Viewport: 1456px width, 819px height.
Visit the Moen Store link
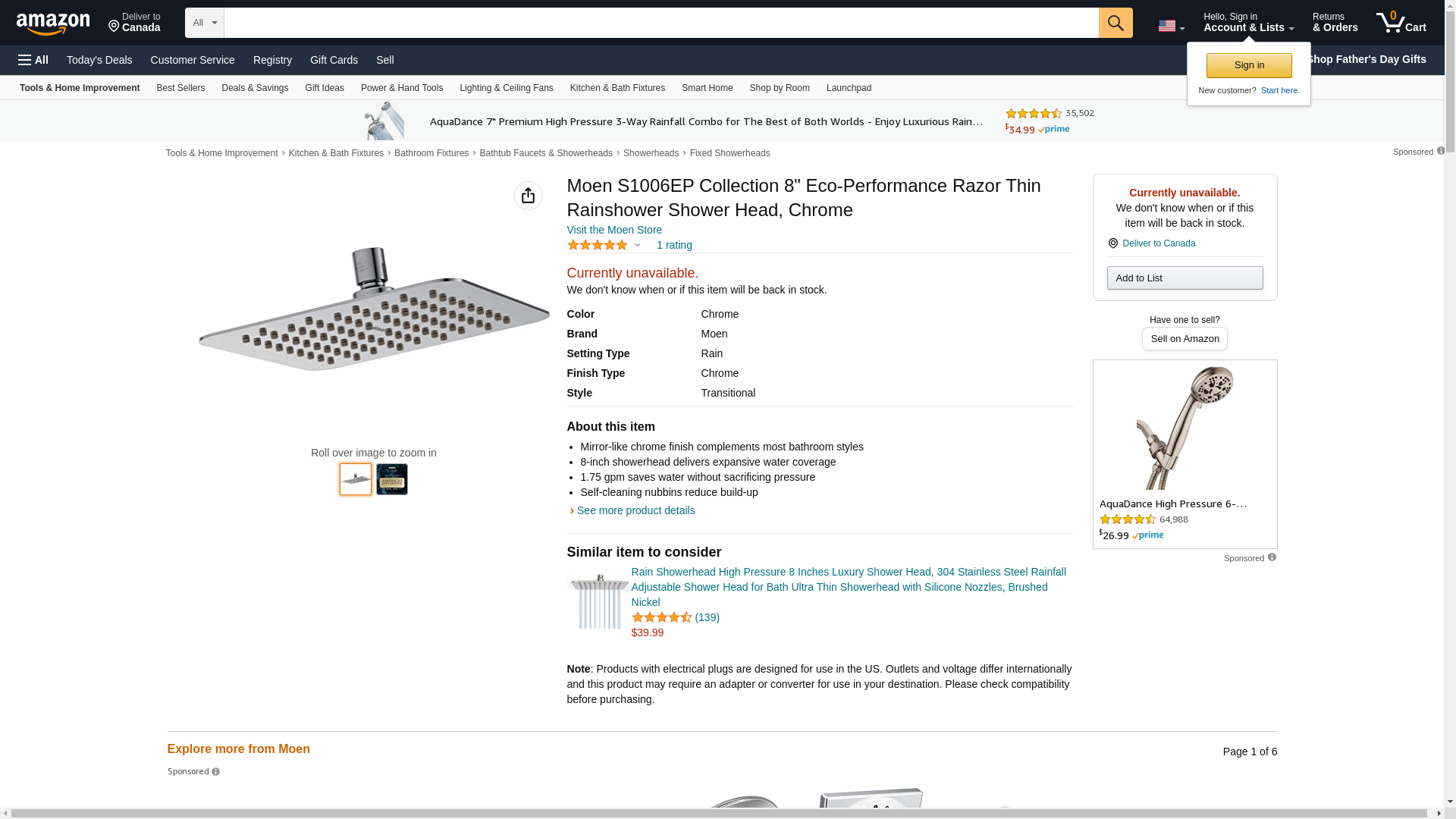coord(614,230)
